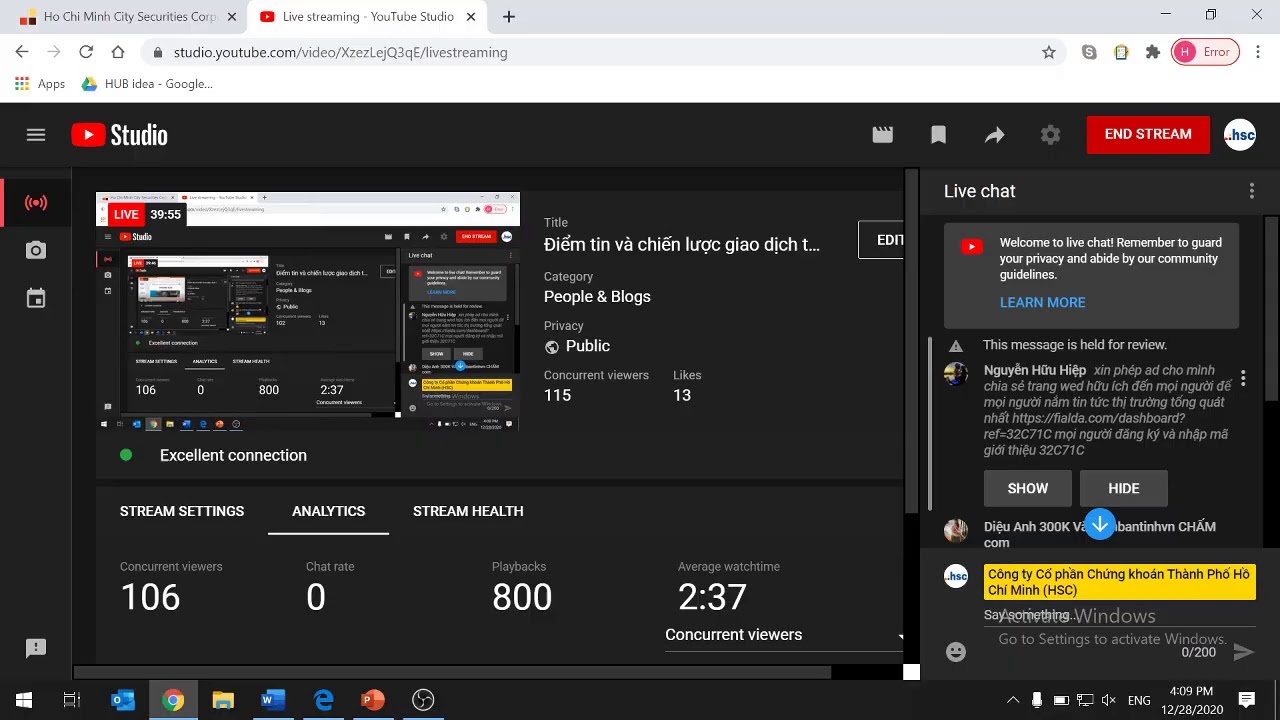Viewport: 1280px width, 720px height.
Task: Go to browser home page
Action: 118,52
